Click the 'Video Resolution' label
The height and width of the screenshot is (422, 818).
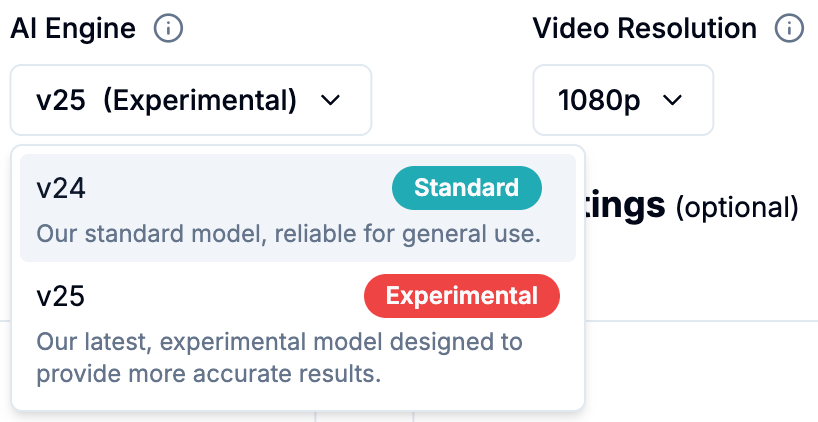coord(645,29)
